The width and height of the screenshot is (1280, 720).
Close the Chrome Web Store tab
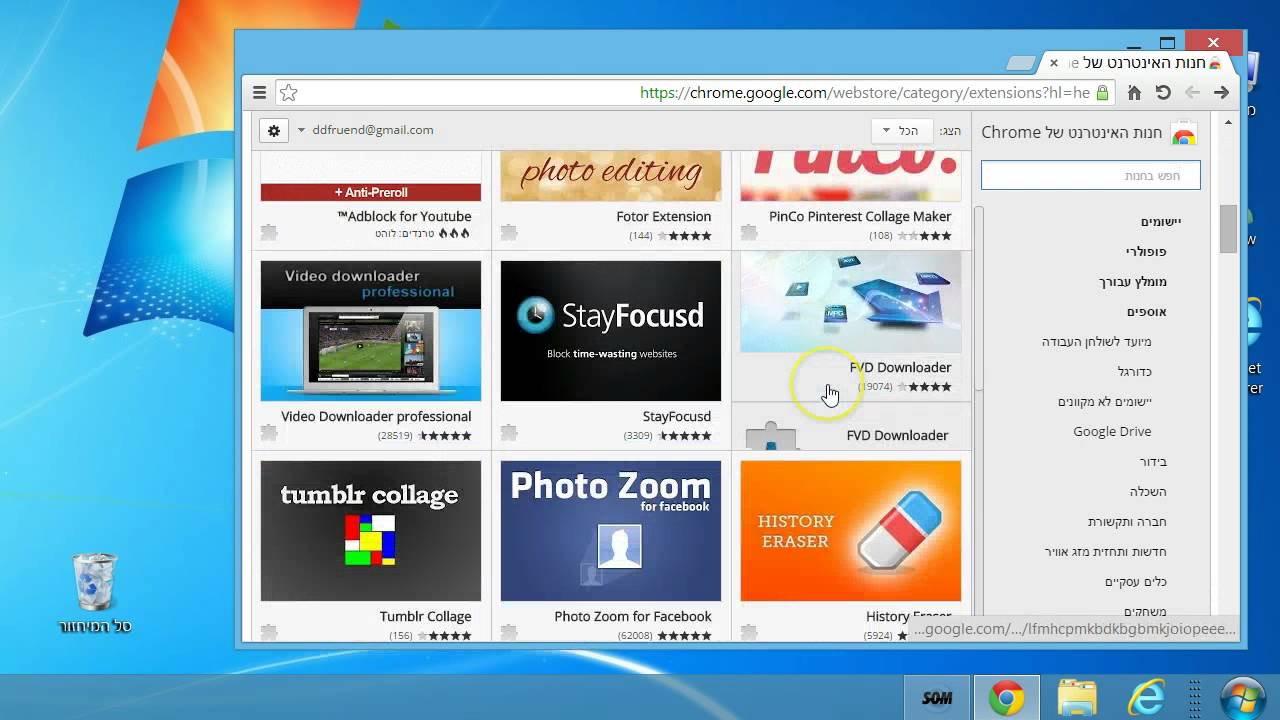1054,63
